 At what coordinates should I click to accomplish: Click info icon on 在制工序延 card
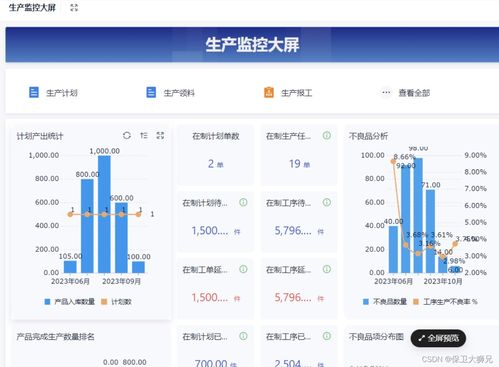[x=327, y=269]
